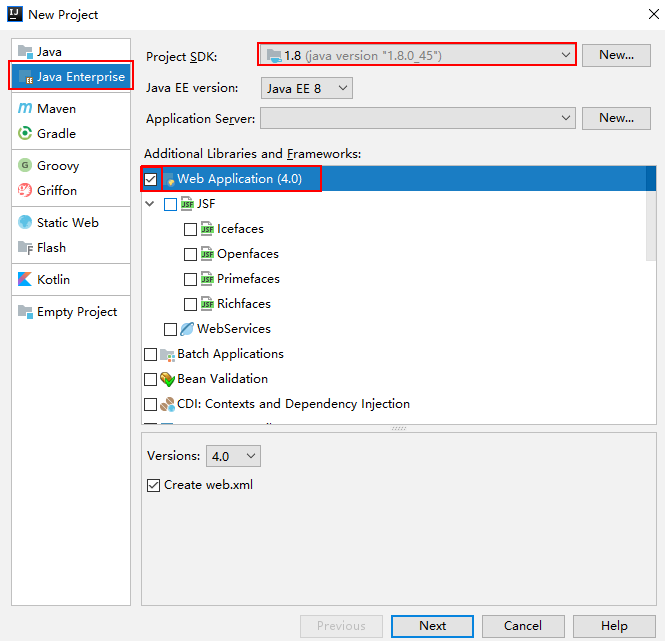Click New... next to Project SDK

[616, 55]
